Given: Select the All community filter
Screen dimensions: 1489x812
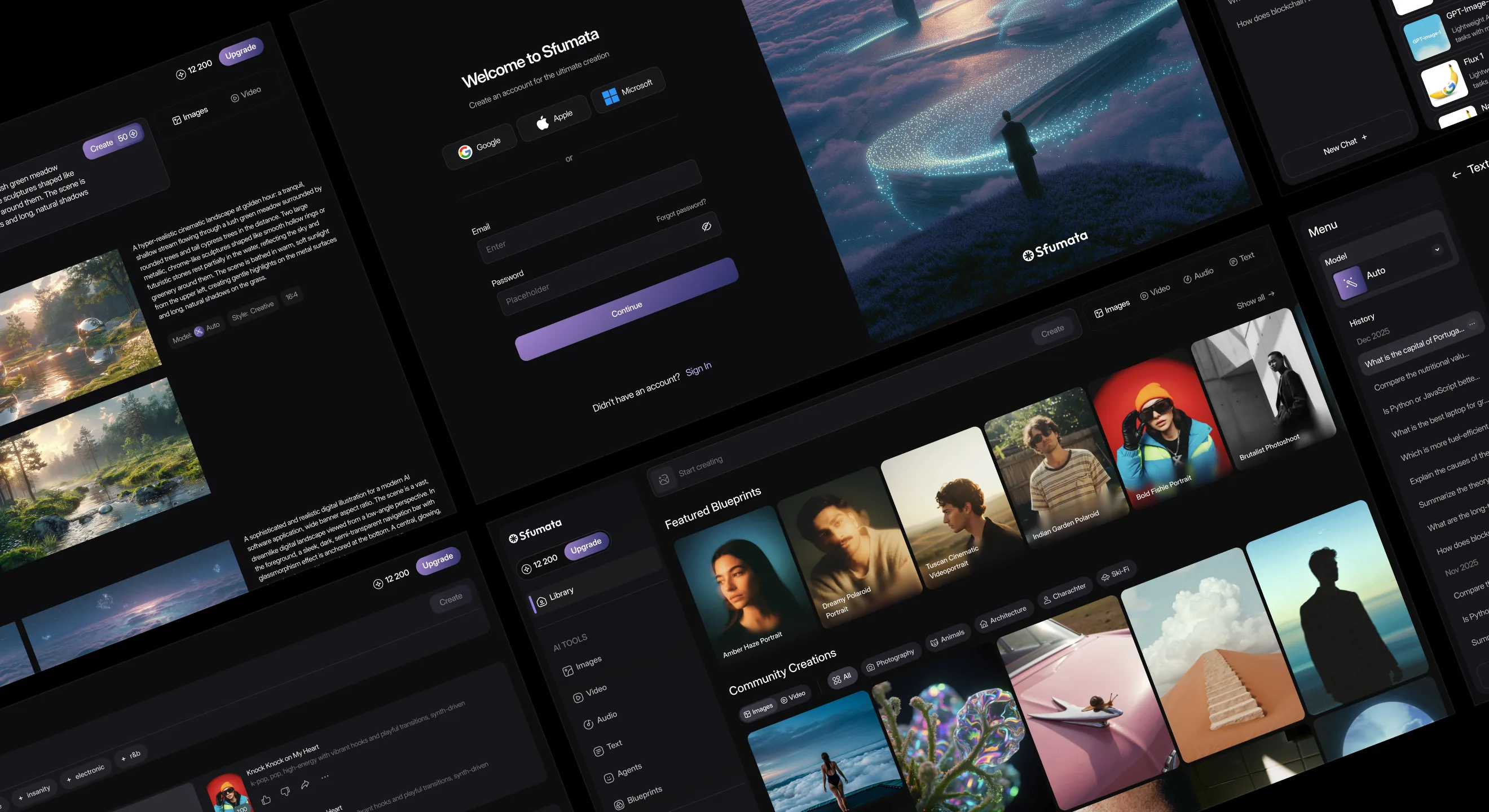Looking at the screenshot, I should [842, 678].
